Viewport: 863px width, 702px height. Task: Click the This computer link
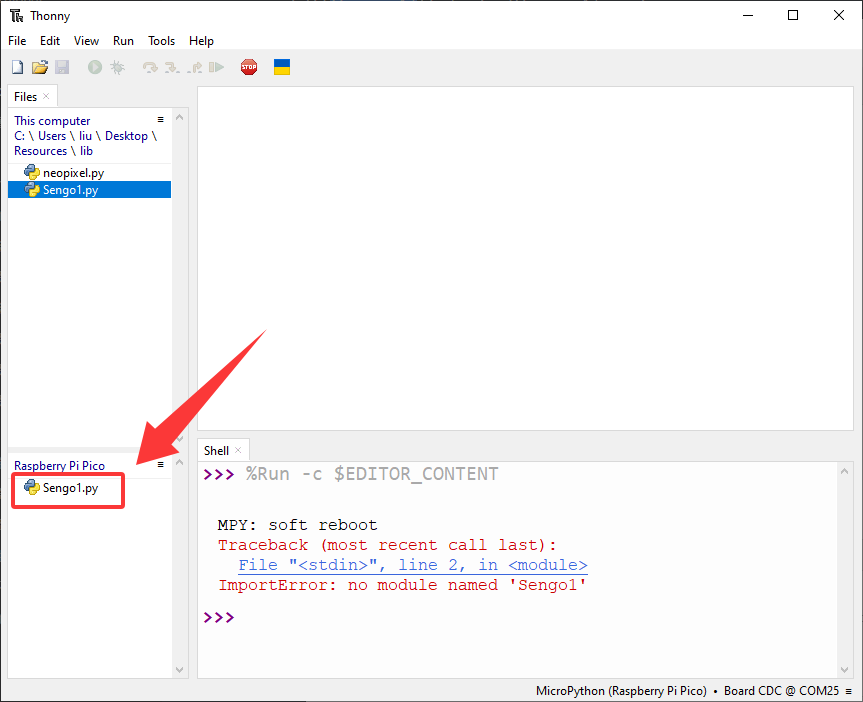[x=52, y=121]
